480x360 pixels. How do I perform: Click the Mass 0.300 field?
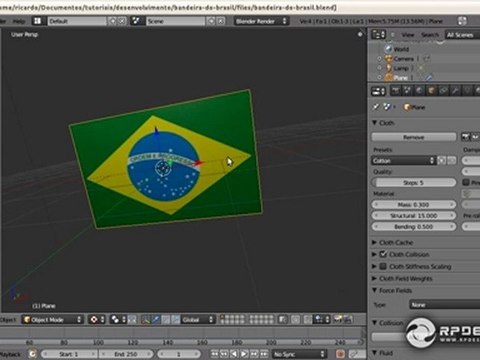point(414,204)
